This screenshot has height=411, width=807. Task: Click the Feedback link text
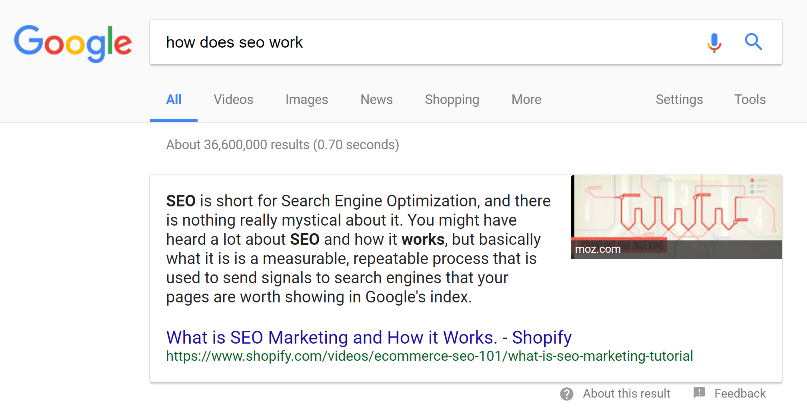pyautogui.click(x=740, y=393)
